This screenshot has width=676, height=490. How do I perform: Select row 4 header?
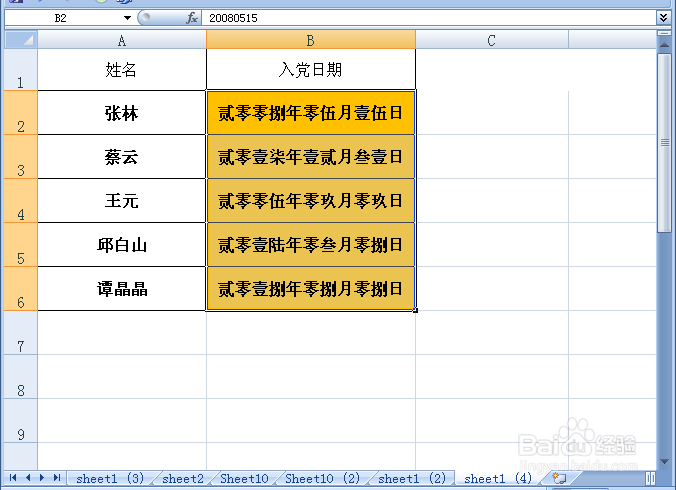coord(21,201)
